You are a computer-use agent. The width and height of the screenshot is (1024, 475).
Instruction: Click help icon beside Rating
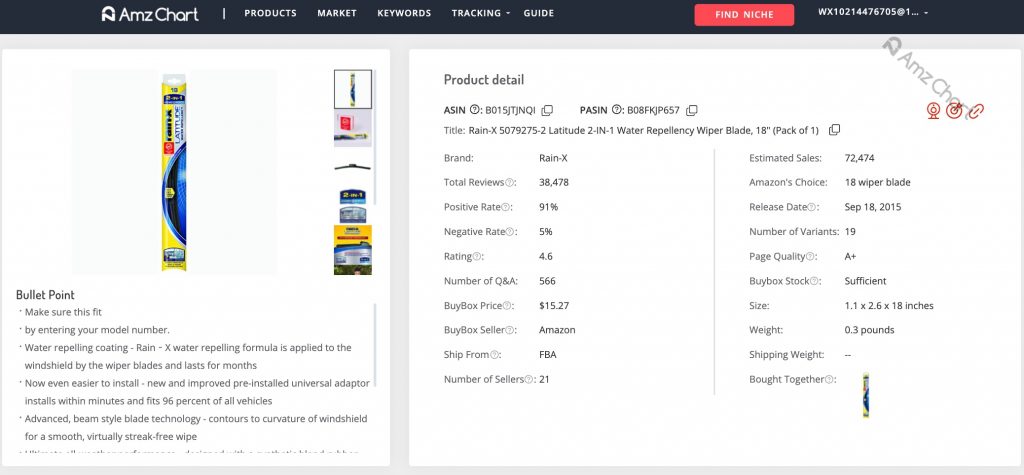tap(477, 257)
